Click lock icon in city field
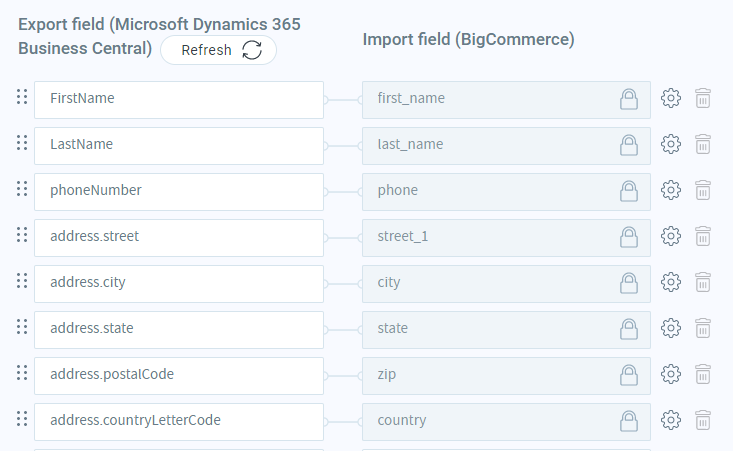 click(x=629, y=283)
